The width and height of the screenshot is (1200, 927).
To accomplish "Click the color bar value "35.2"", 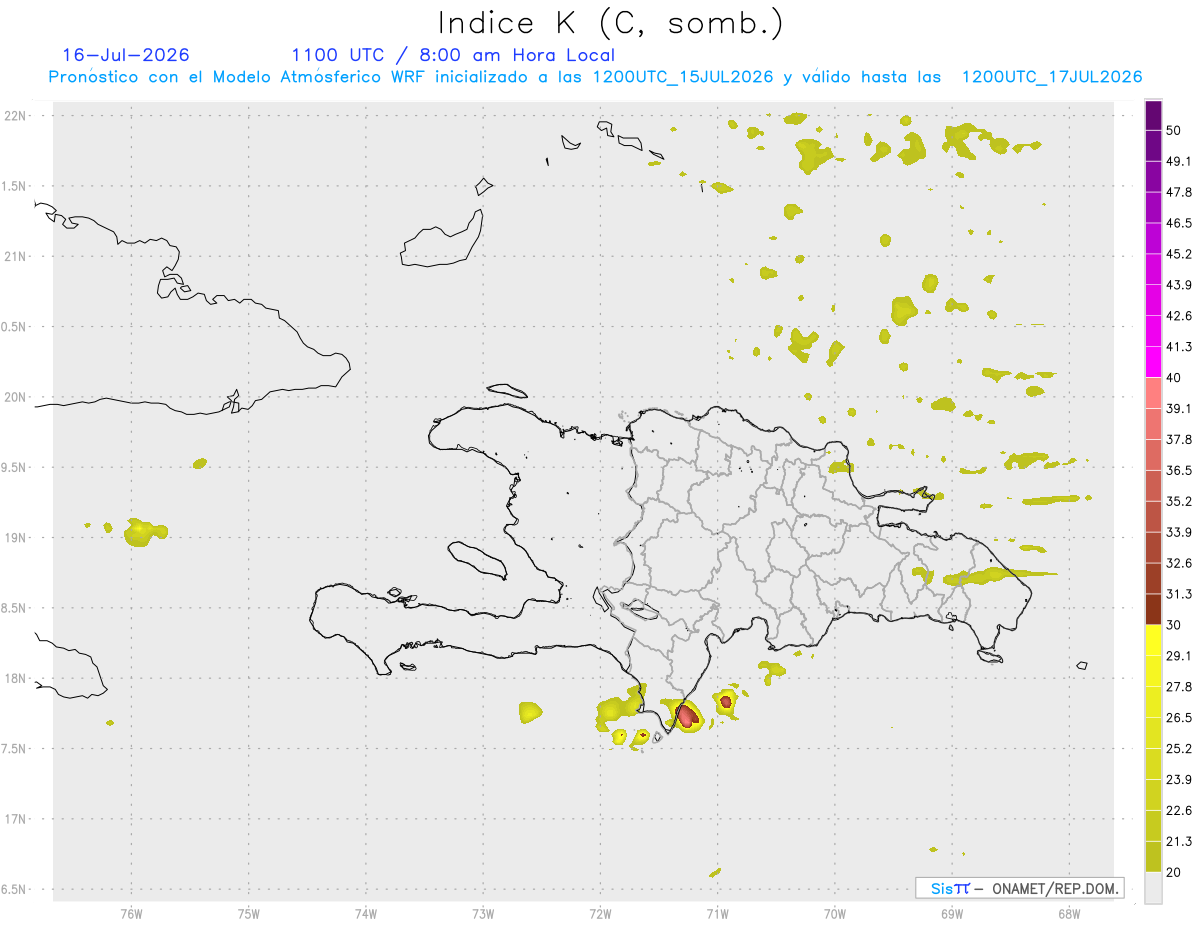I will coord(1180,501).
